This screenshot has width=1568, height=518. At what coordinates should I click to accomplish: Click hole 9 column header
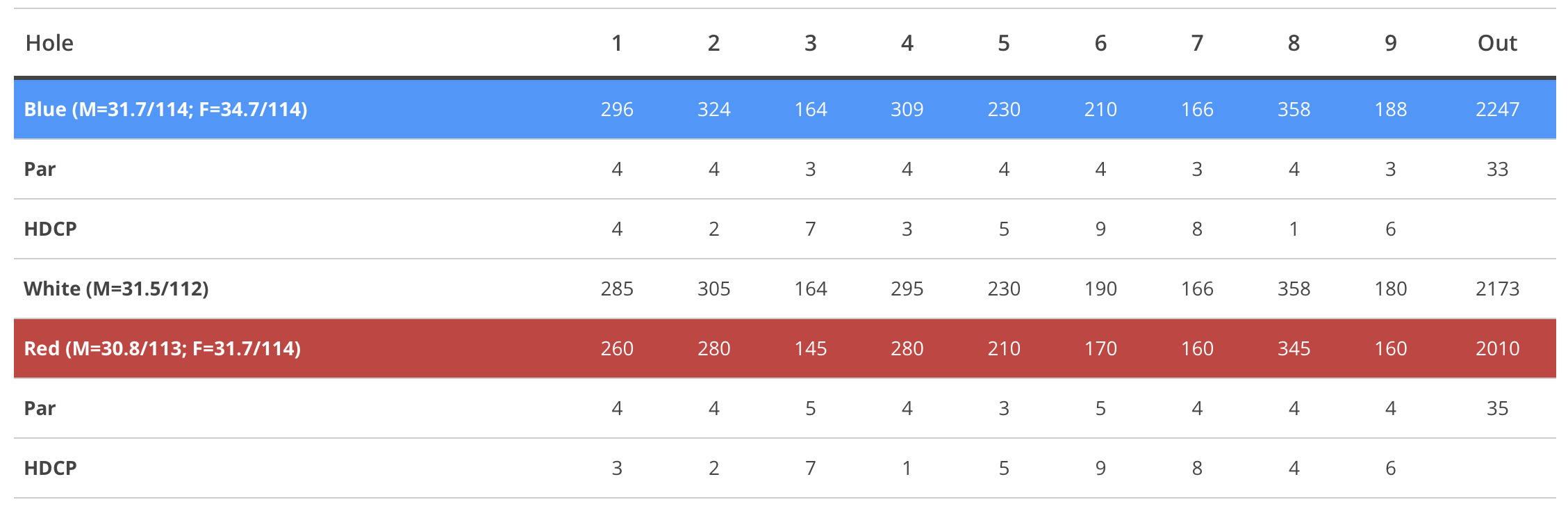[1390, 43]
